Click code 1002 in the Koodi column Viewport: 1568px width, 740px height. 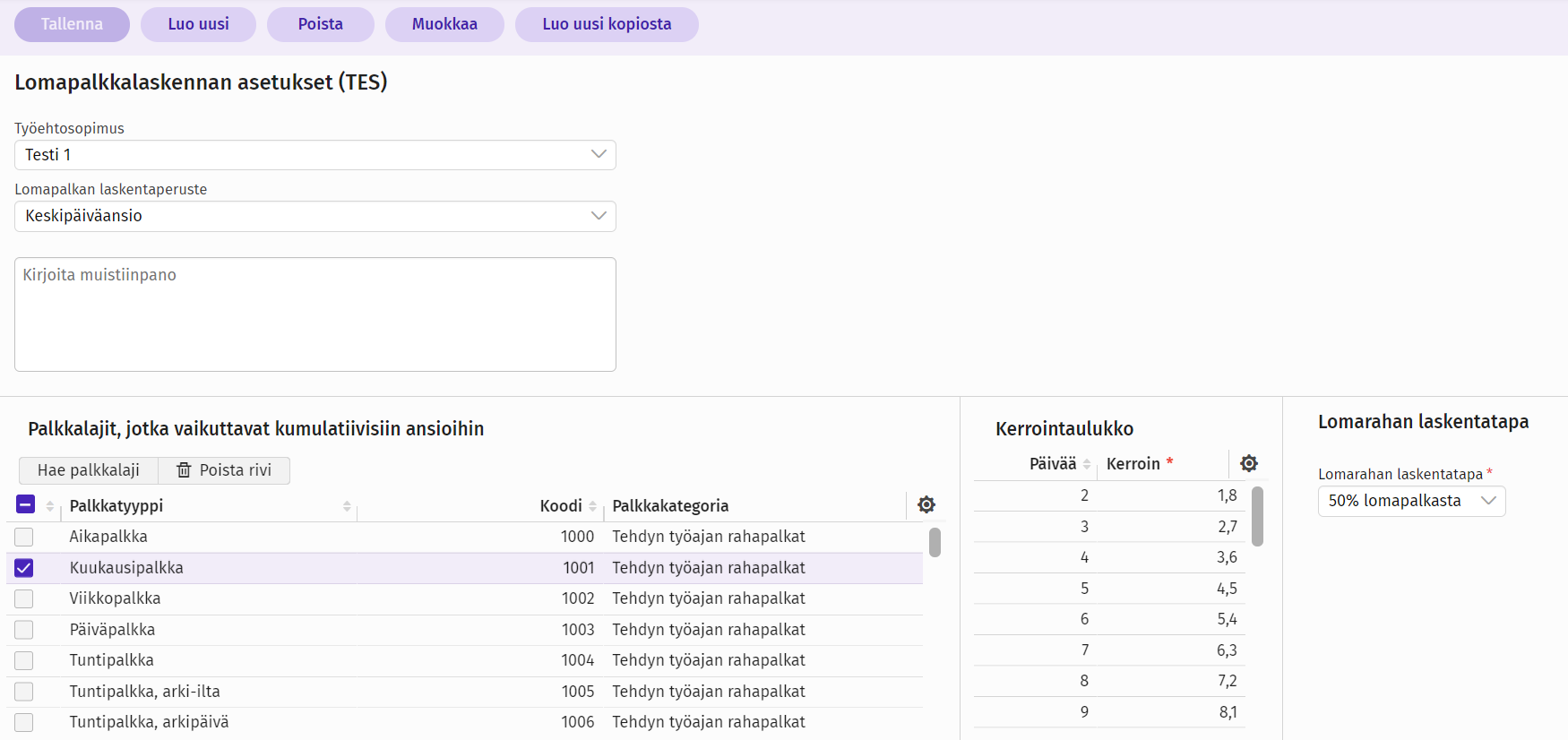coord(577,598)
